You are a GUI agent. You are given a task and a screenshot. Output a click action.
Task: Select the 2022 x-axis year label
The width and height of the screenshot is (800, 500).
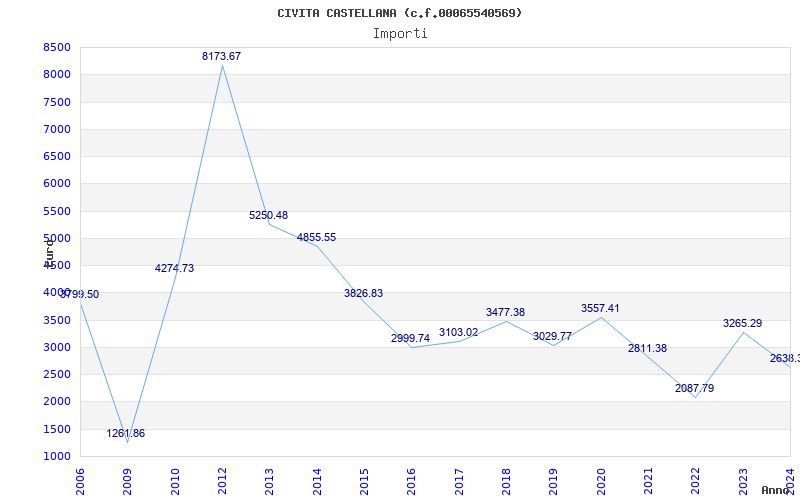tap(696, 482)
